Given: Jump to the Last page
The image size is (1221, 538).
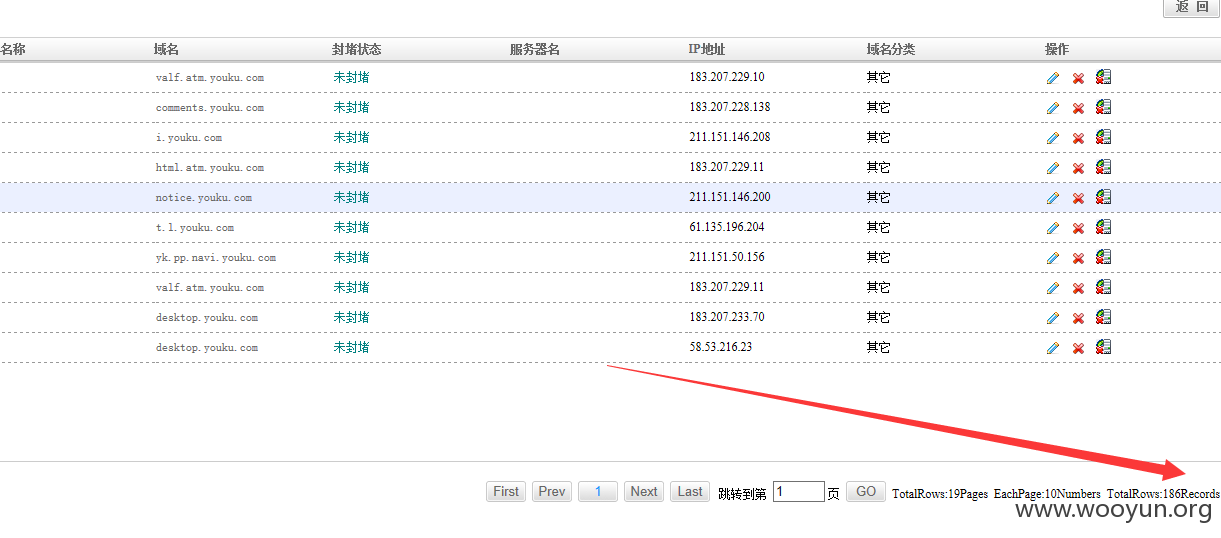Looking at the screenshot, I should click(x=690, y=491).
